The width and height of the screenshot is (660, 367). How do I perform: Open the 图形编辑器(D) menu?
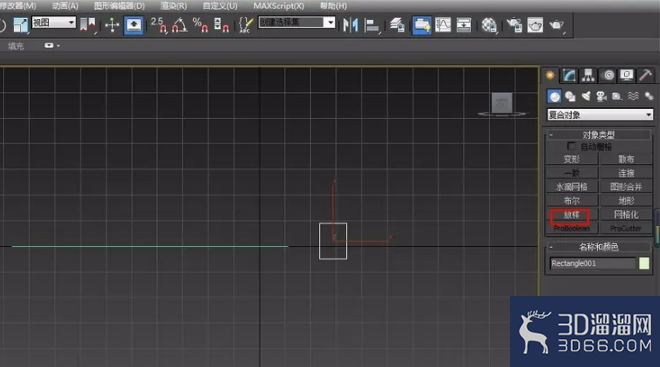pyautogui.click(x=119, y=6)
